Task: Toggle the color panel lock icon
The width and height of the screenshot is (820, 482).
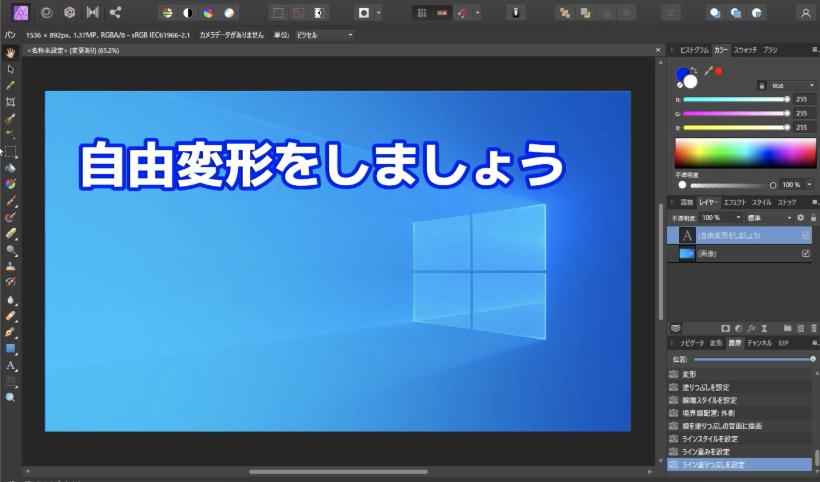Action: [x=761, y=86]
